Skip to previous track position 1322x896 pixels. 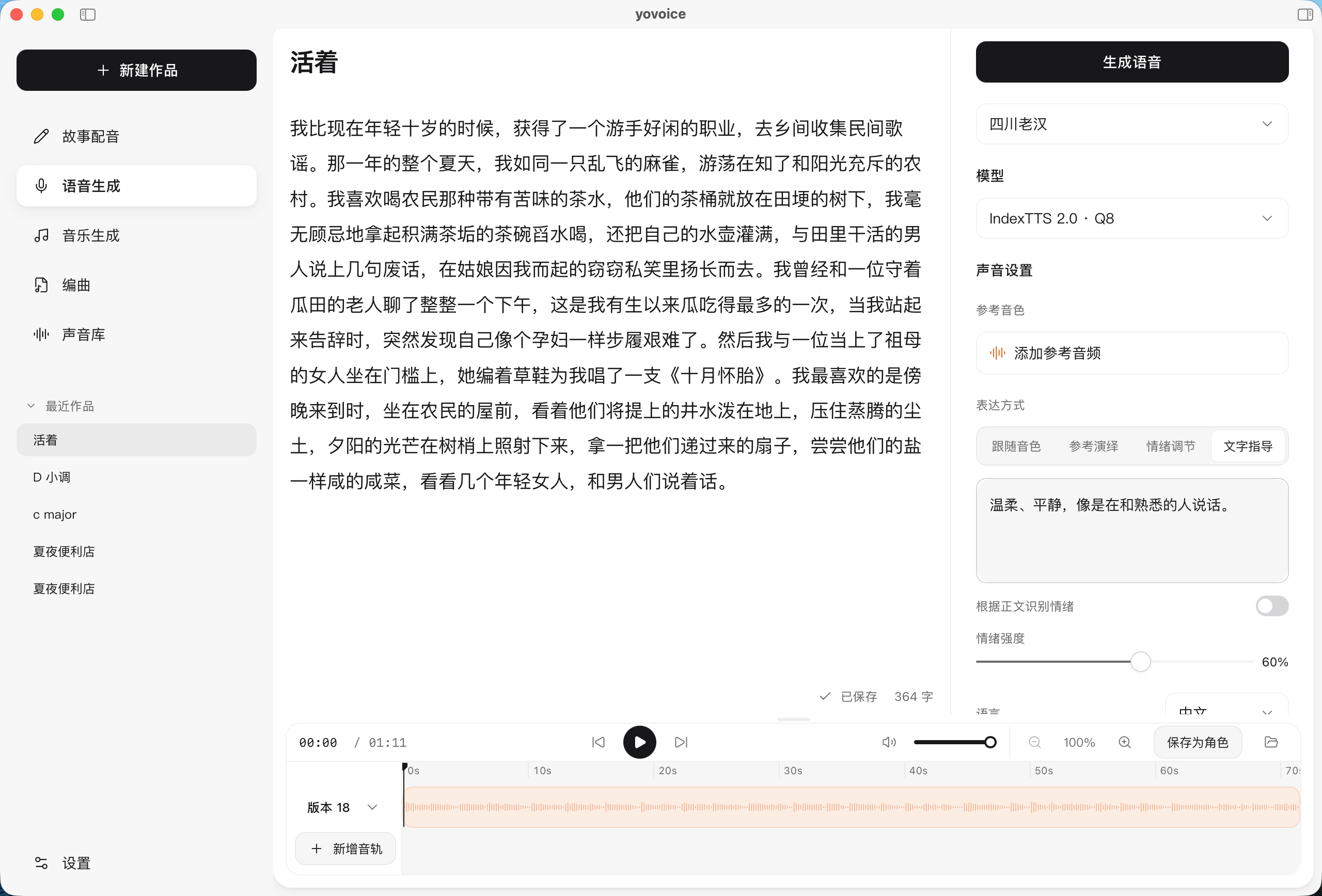point(599,742)
